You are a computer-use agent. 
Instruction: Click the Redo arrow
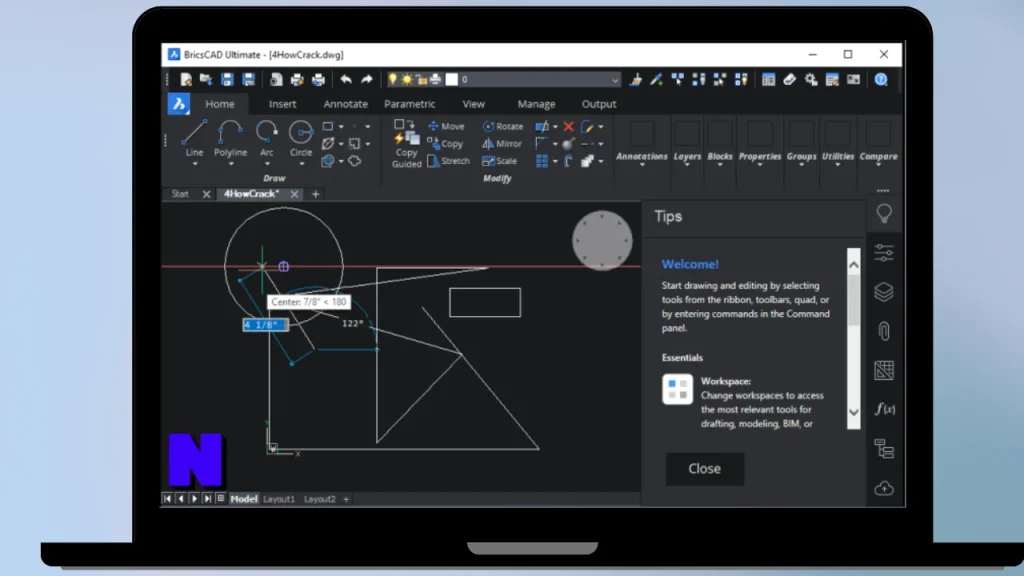point(367,80)
